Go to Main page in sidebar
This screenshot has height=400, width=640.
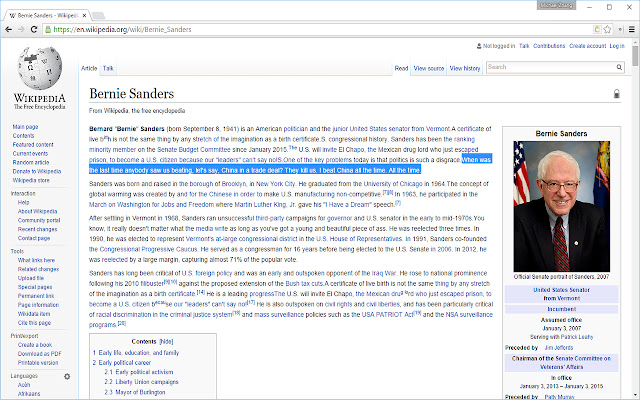[x=25, y=127]
